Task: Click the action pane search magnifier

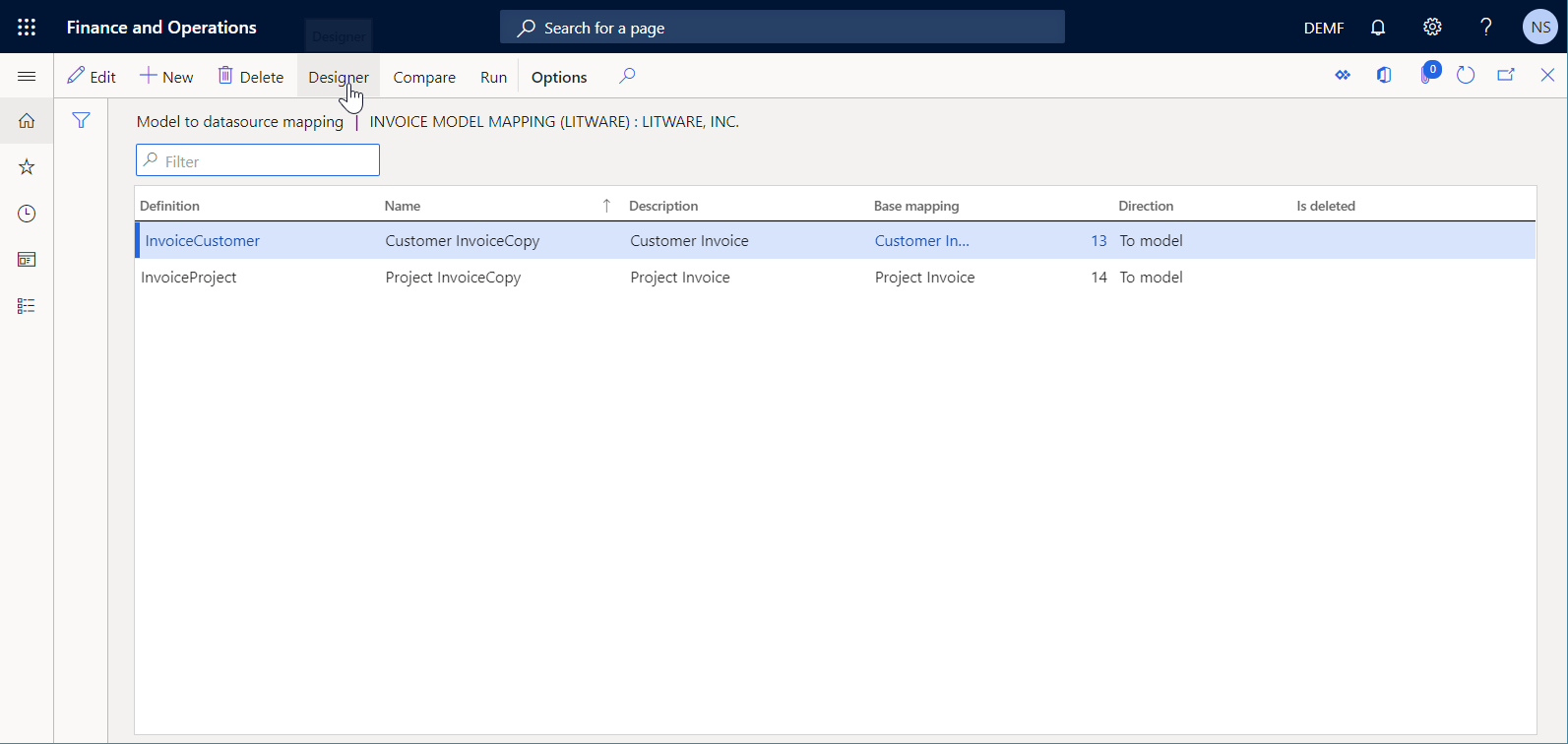Action: pos(627,76)
